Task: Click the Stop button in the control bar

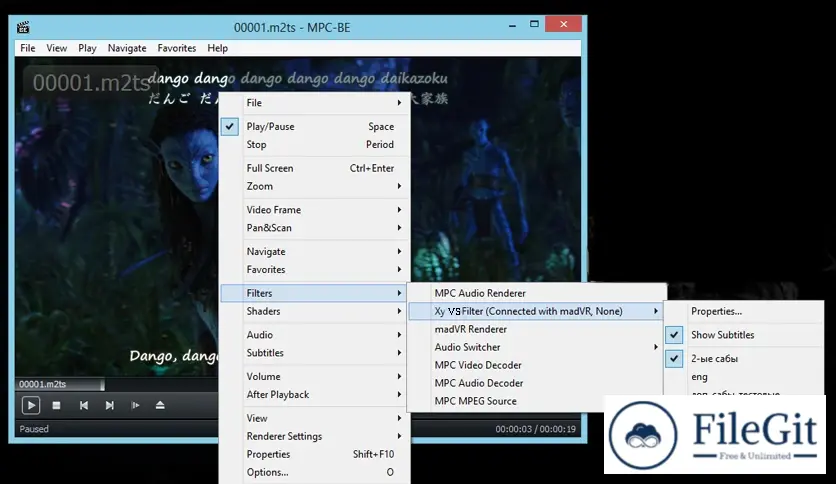Action: tap(56, 406)
